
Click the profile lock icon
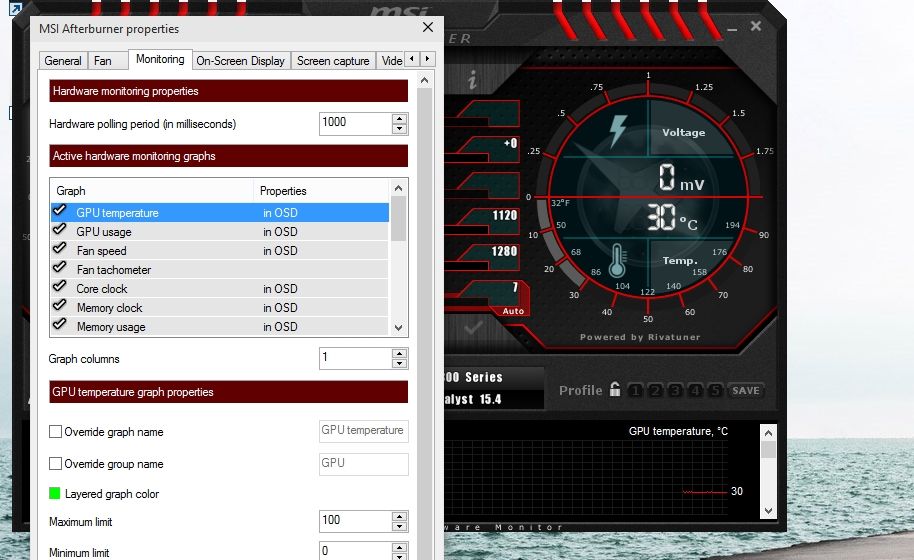click(615, 389)
